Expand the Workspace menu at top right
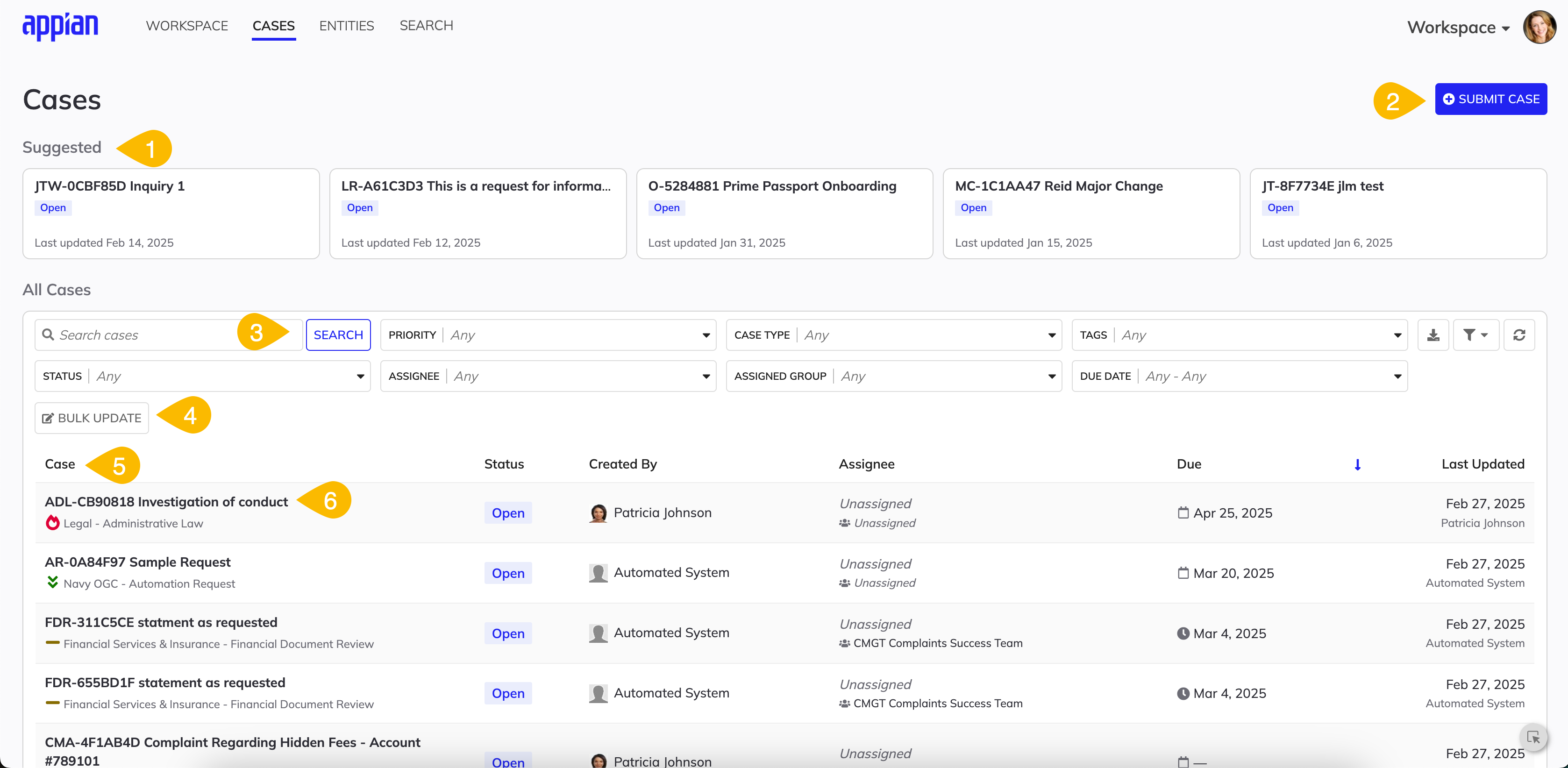The image size is (1568, 768). pos(1458,28)
